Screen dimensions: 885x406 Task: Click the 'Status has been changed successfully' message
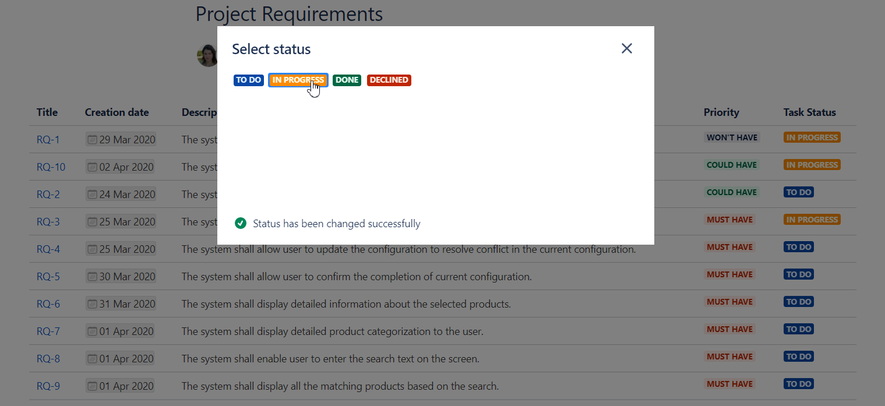(x=336, y=224)
